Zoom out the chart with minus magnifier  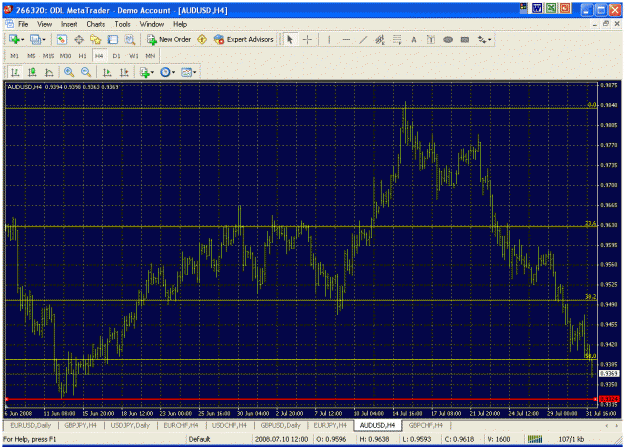coord(86,72)
